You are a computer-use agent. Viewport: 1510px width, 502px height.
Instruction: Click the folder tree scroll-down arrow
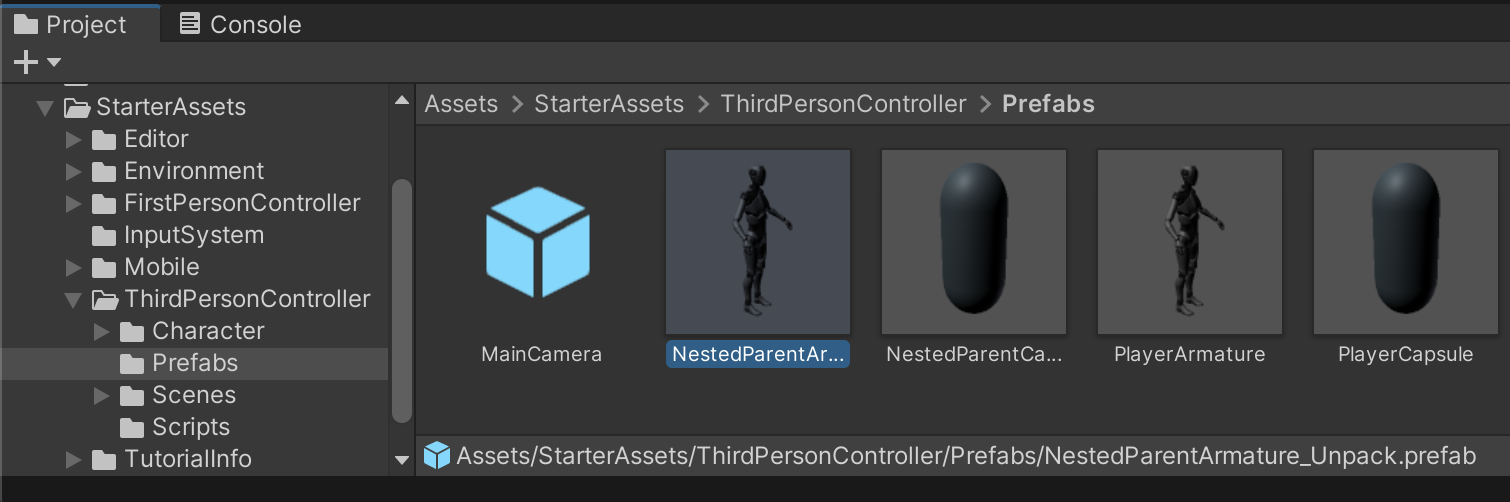[x=402, y=460]
